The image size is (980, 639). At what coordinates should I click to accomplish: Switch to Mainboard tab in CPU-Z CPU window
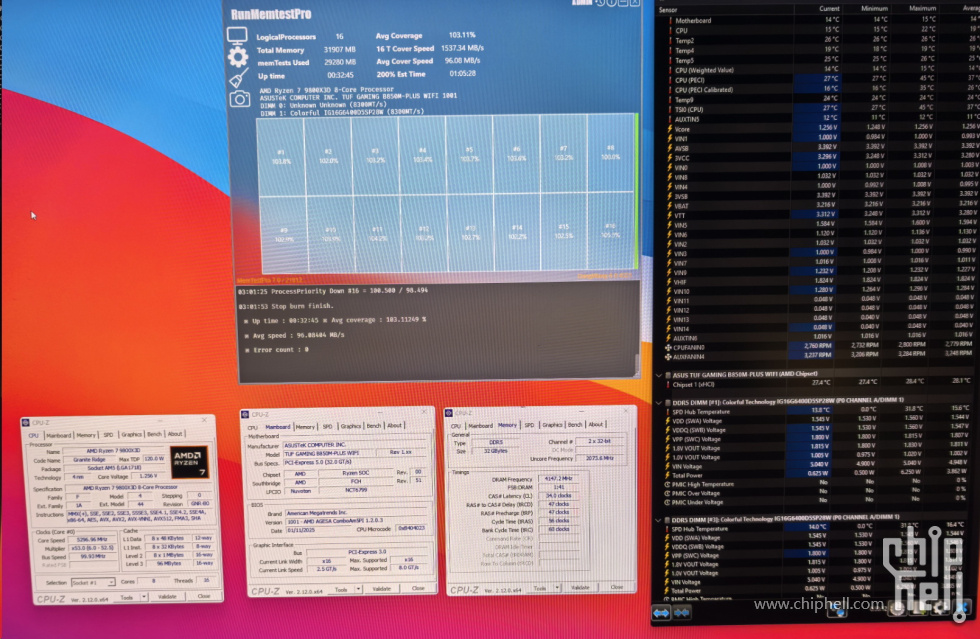[58, 435]
